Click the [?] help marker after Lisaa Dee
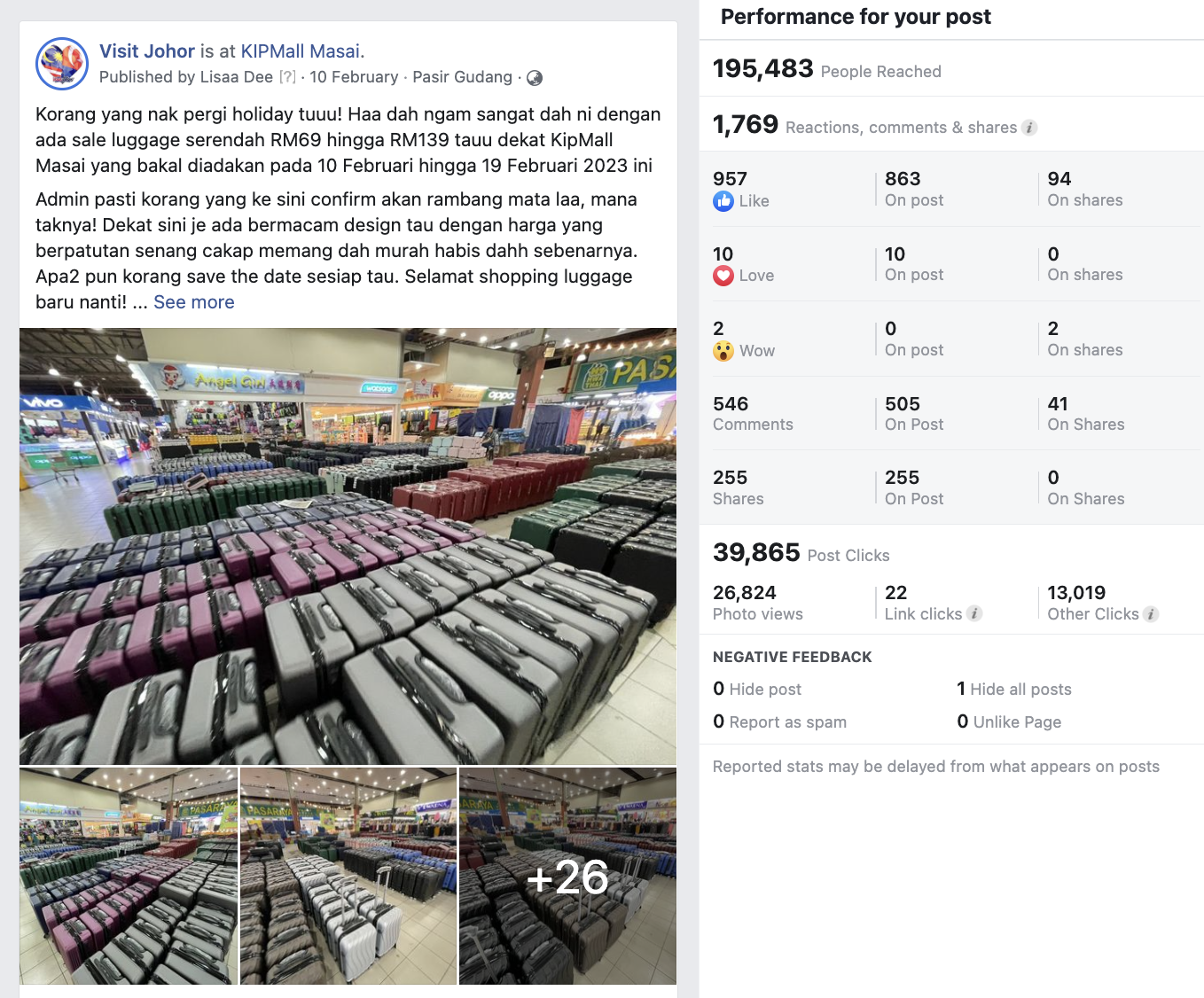 click(x=287, y=77)
